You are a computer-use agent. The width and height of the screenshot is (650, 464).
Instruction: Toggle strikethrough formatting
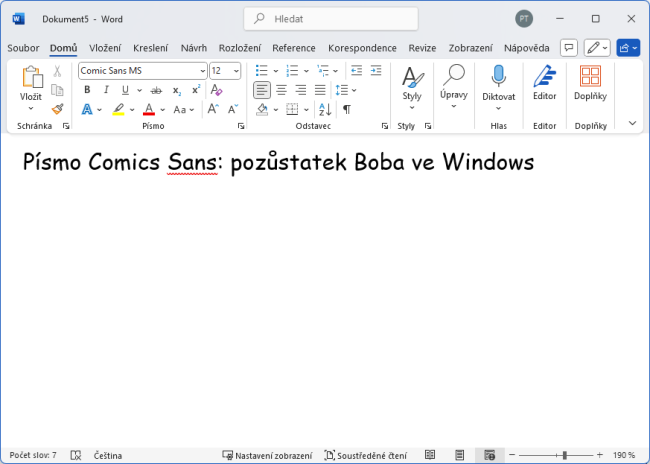(x=156, y=90)
